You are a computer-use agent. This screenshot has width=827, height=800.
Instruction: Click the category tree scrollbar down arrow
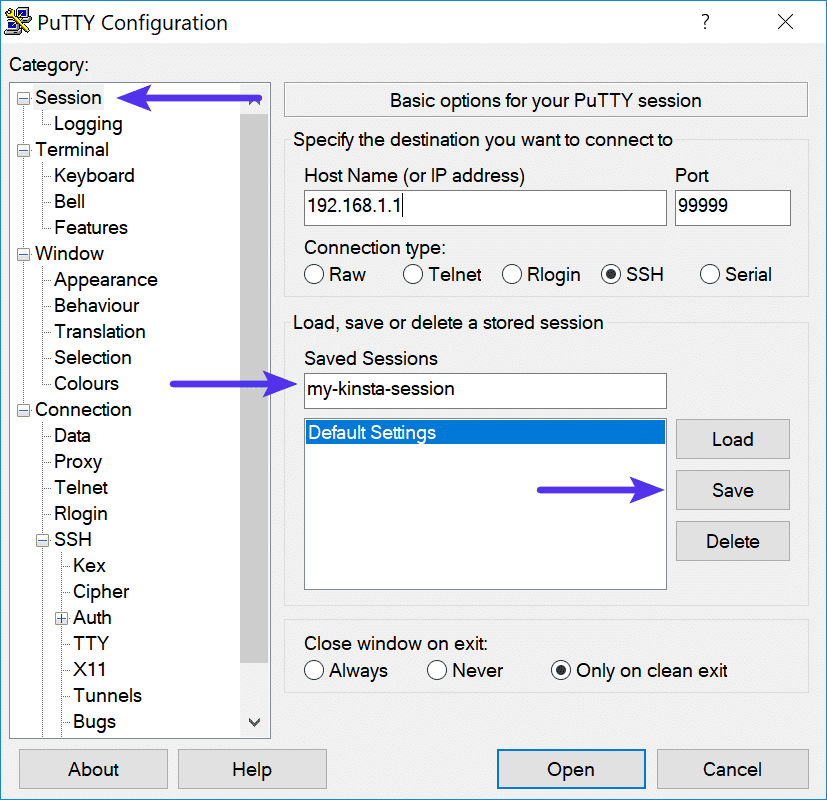(x=254, y=721)
